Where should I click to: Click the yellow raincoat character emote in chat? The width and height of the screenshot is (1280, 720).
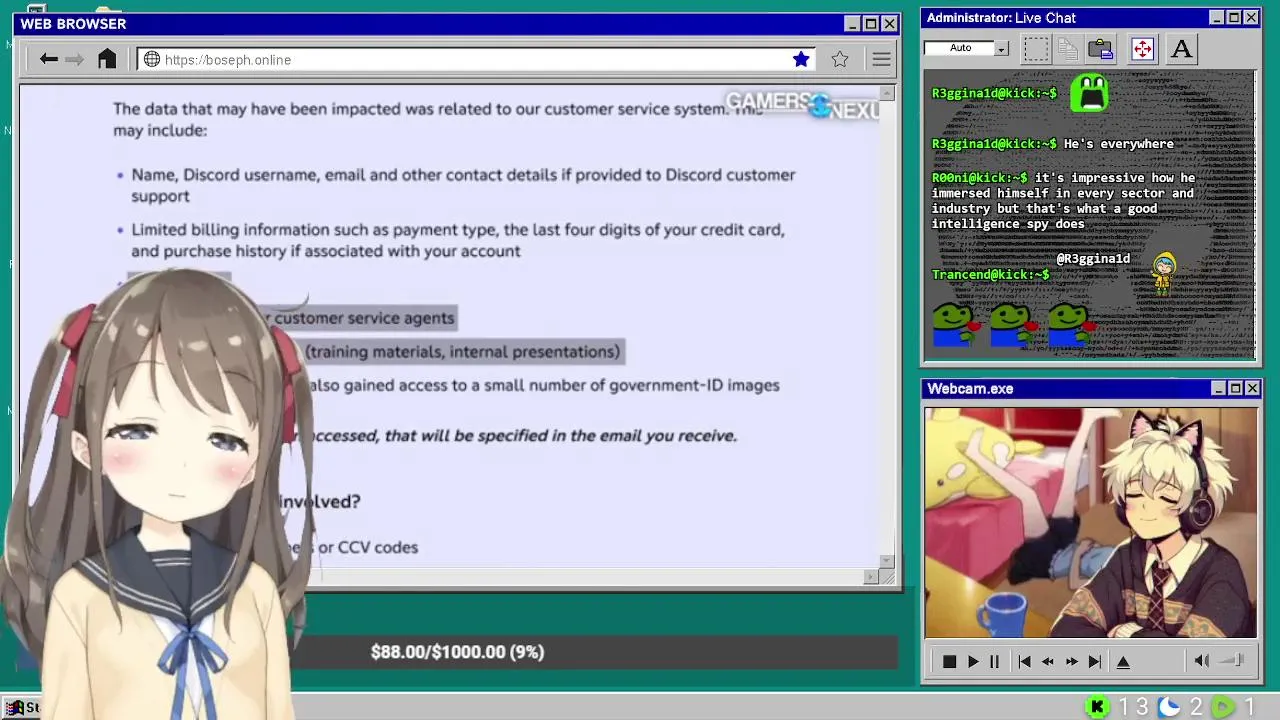click(x=1163, y=274)
